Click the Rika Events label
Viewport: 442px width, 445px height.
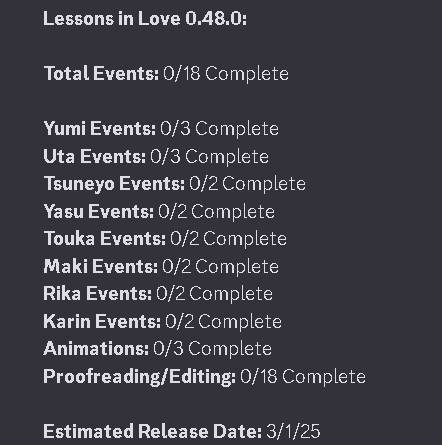(x=97, y=294)
